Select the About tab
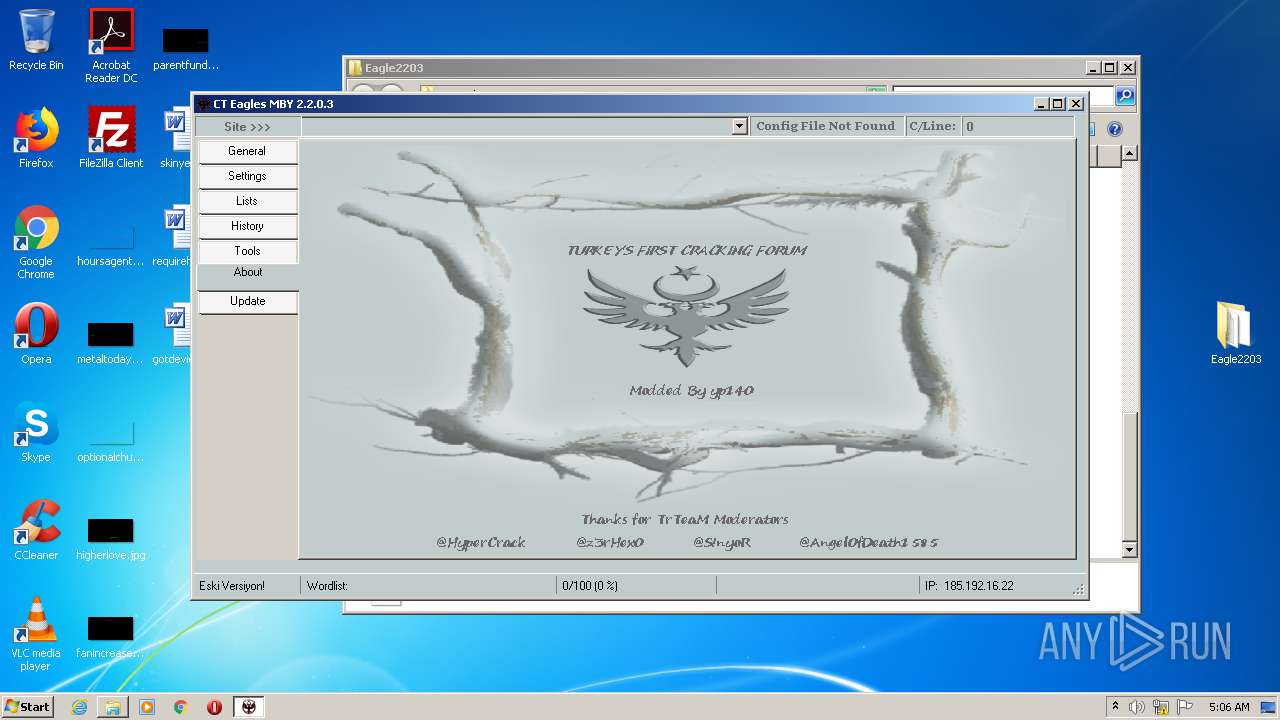The width and height of the screenshot is (1280, 720). pyautogui.click(x=248, y=273)
